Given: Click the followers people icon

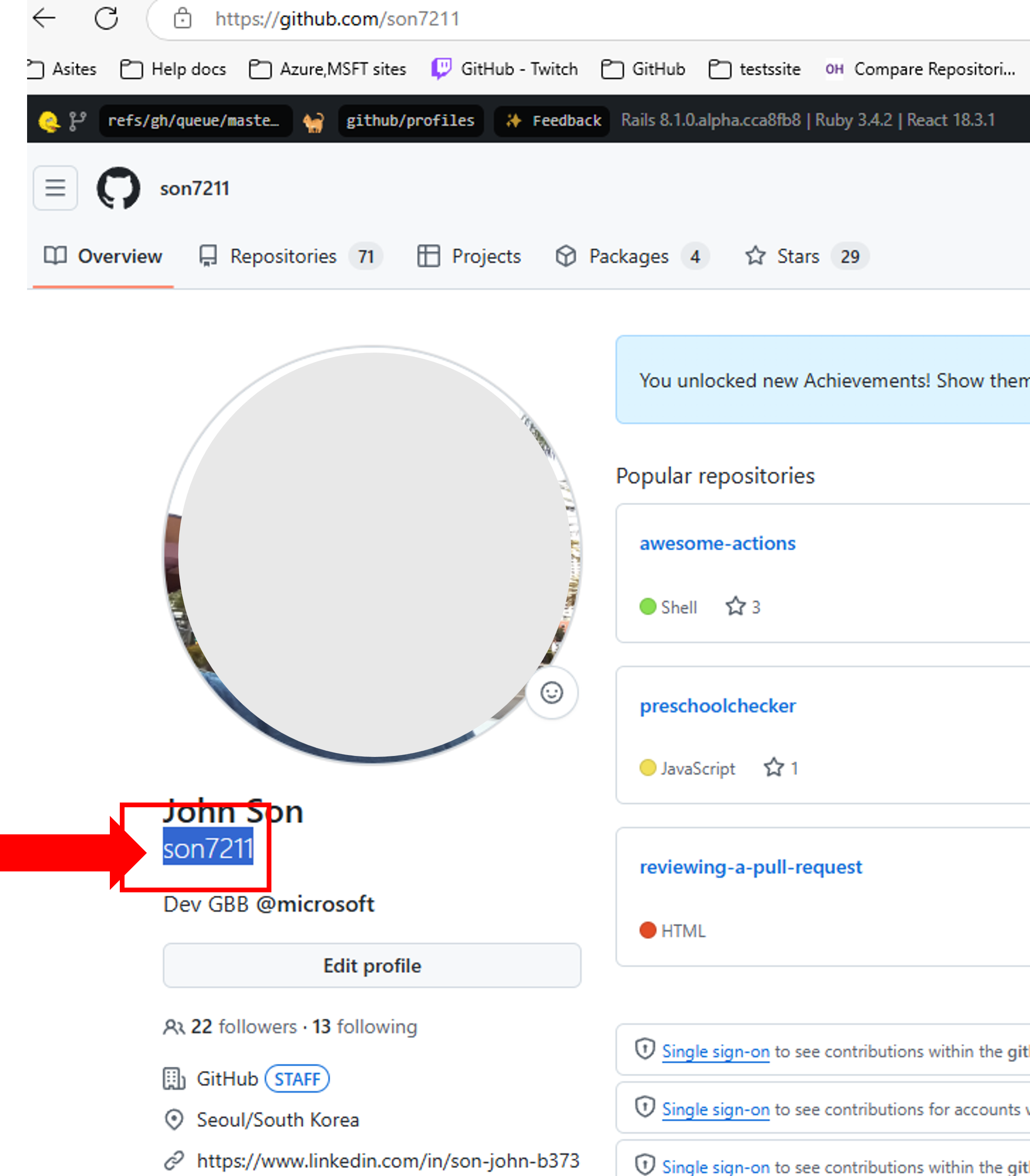Looking at the screenshot, I should tap(173, 1027).
